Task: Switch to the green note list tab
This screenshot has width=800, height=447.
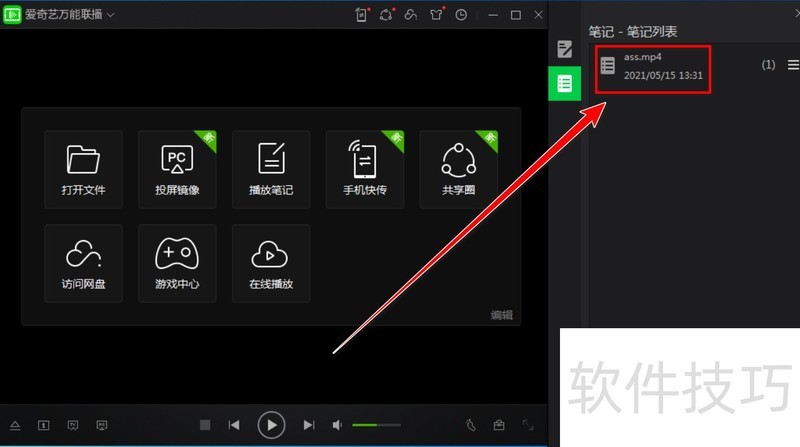Action: pos(564,83)
